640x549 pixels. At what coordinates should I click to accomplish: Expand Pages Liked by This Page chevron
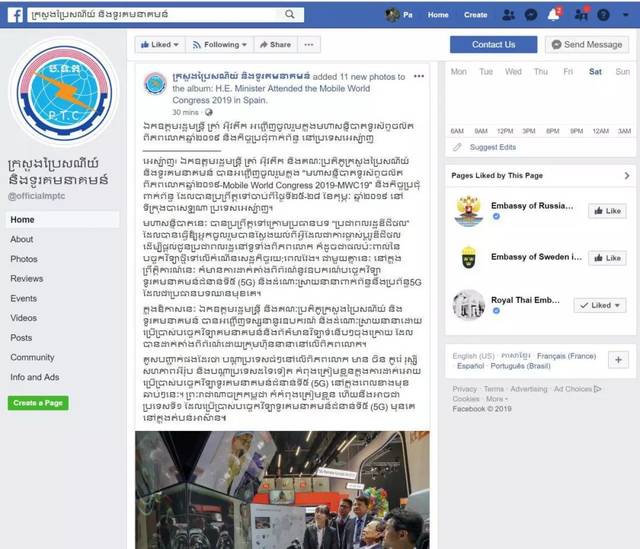pyautogui.click(x=627, y=176)
